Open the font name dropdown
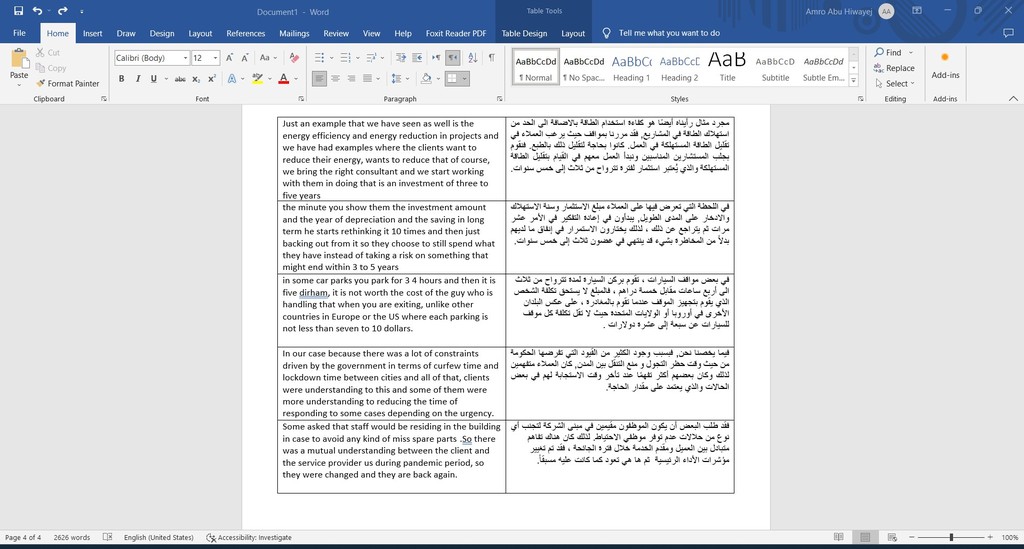This screenshot has height=549, width=1024. click(x=185, y=58)
